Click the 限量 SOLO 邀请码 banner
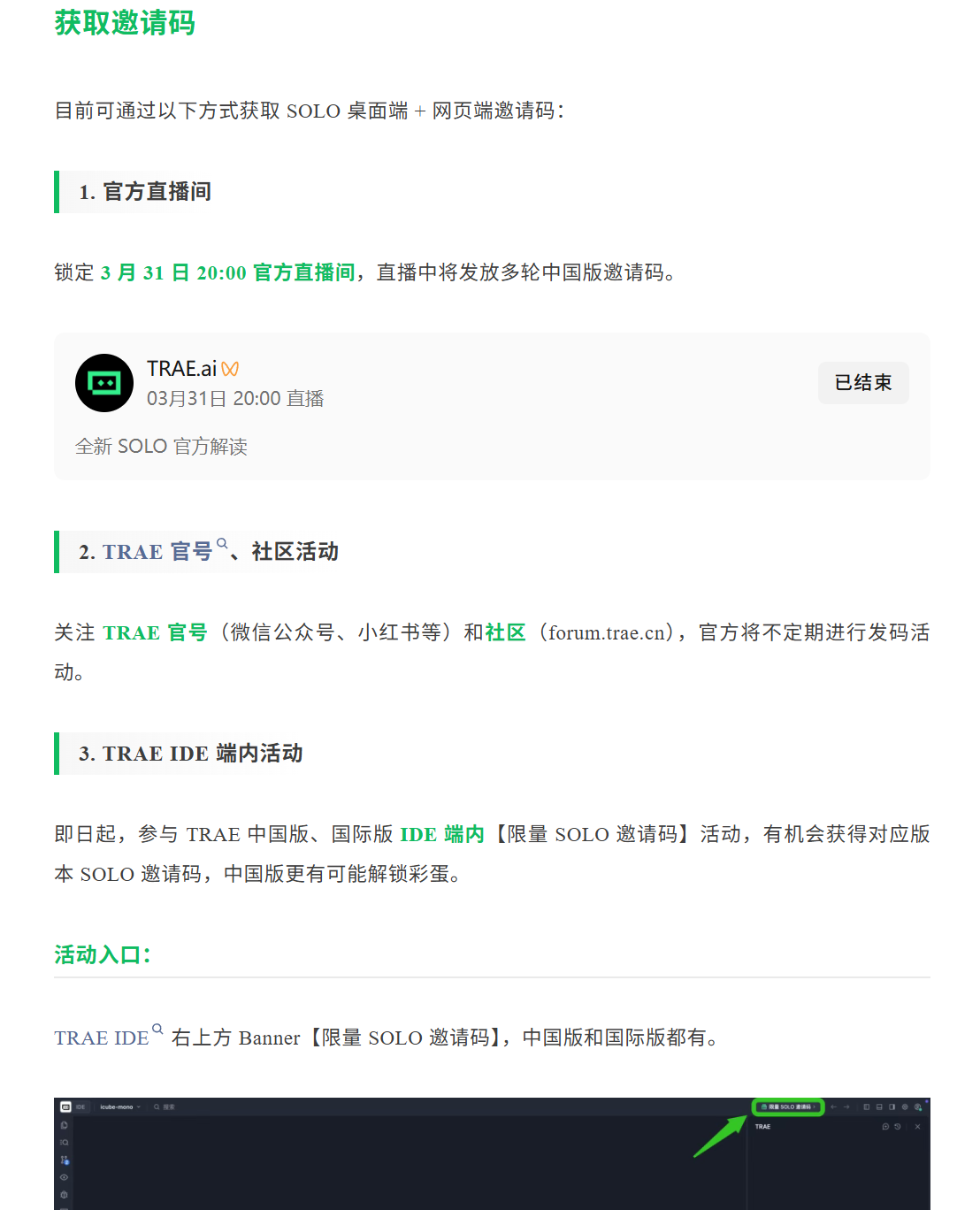980x1210 pixels. tap(788, 1107)
